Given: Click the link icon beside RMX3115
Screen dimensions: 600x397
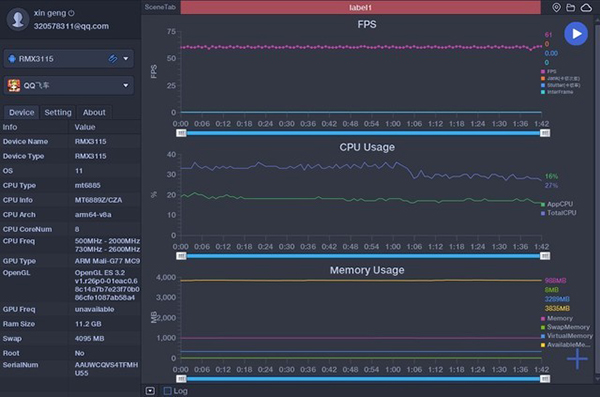Looking at the screenshot, I should point(113,59).
